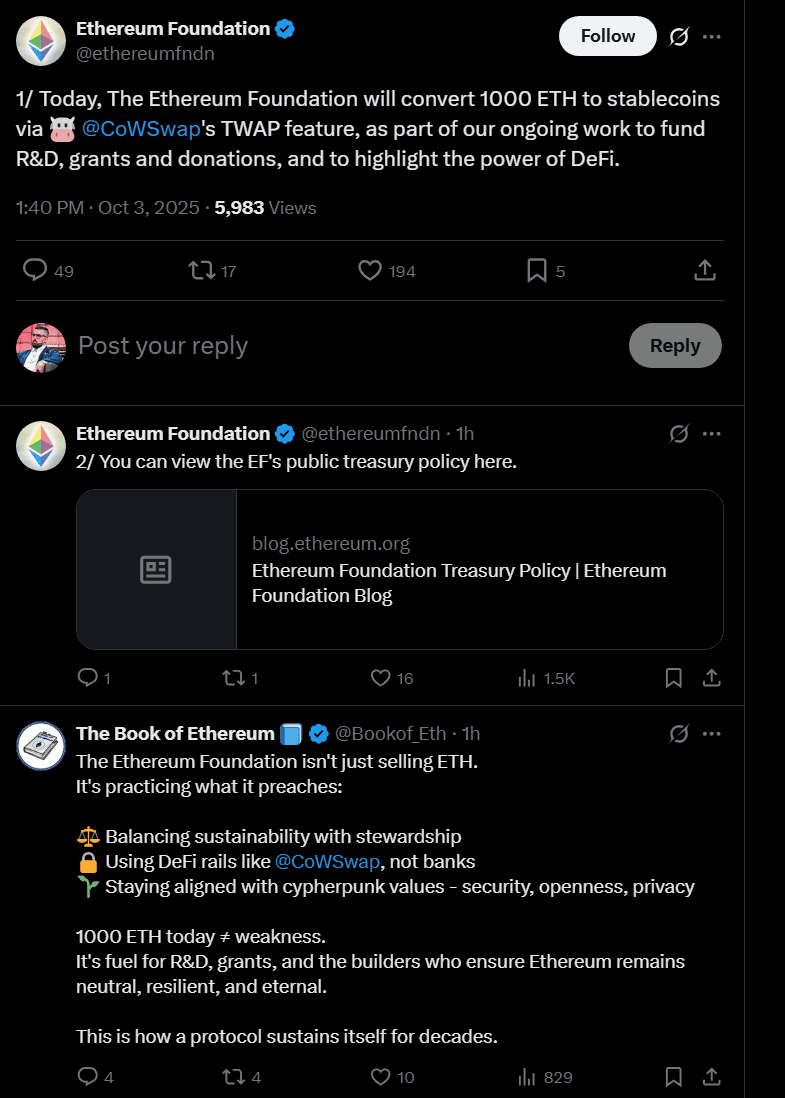Click the Follow button for Ethereum Foundation
Image resolution: width=785 pixels, height=1098 pixels.
607,35
